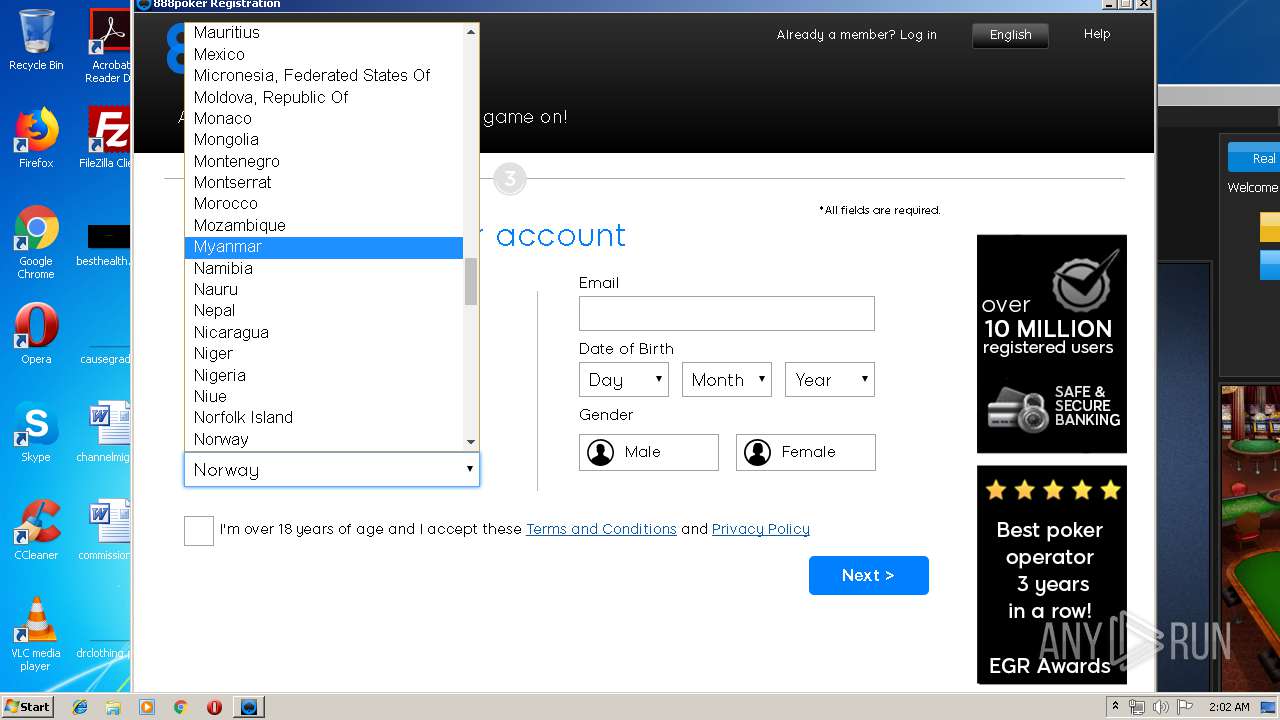This screenshot has width=1280, height=720.
Task: Click the taskbar clock showing 2:02 AM
Action: [1229, 707]
